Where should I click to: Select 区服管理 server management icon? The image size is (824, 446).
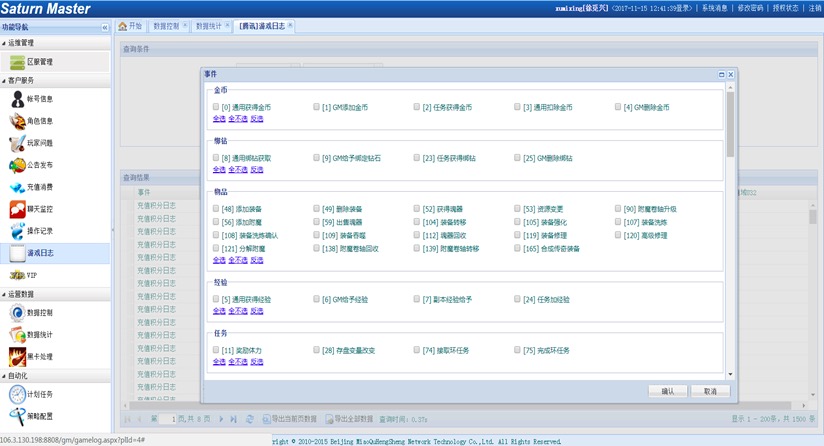[x=18, y=61]
